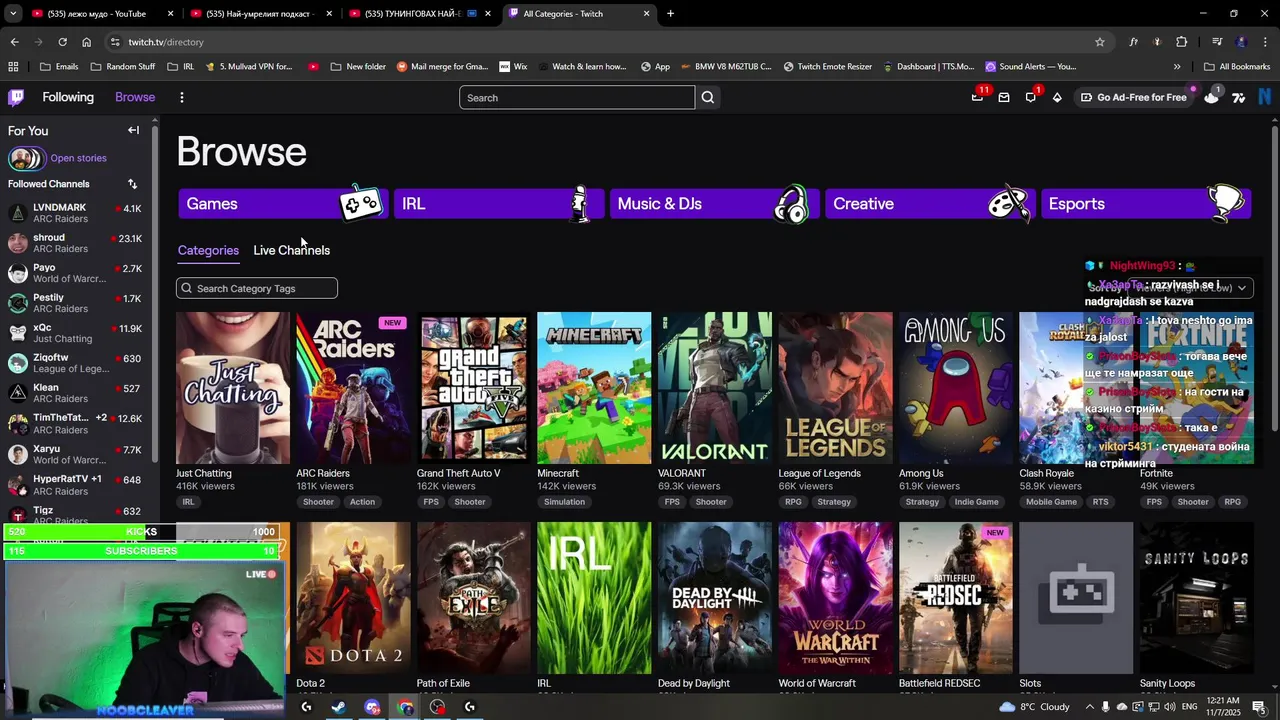Show more bookmarks with the double chevron
The image size is (1280, 720).
click(x=1177, y=67)
